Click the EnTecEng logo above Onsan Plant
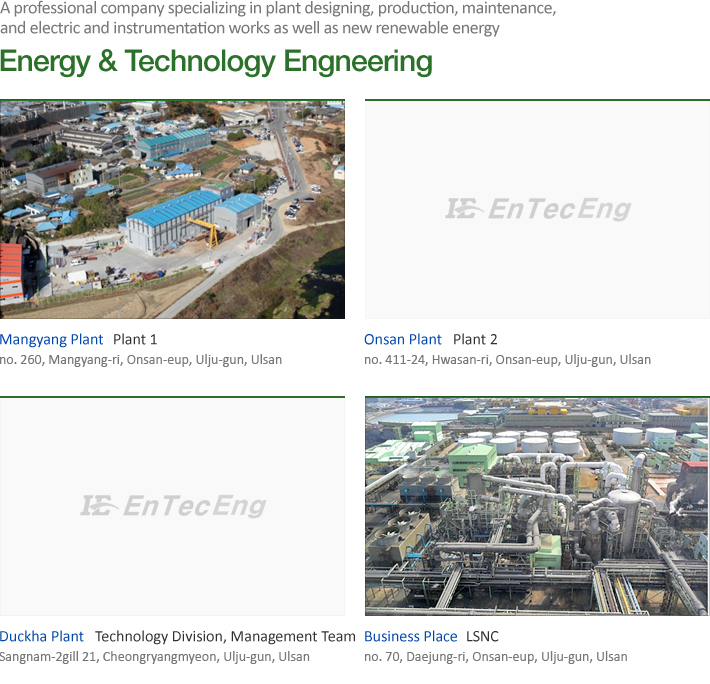 click(538, 209)
